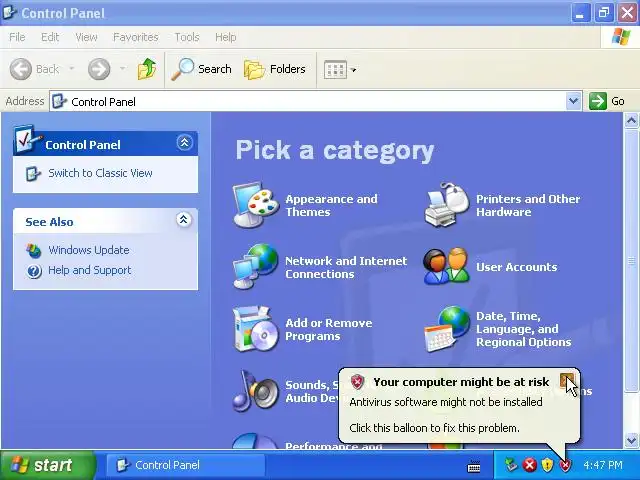This screenshot has width=640, height=480.
Task: Open the Help and Support link
Action: point(90,270)
